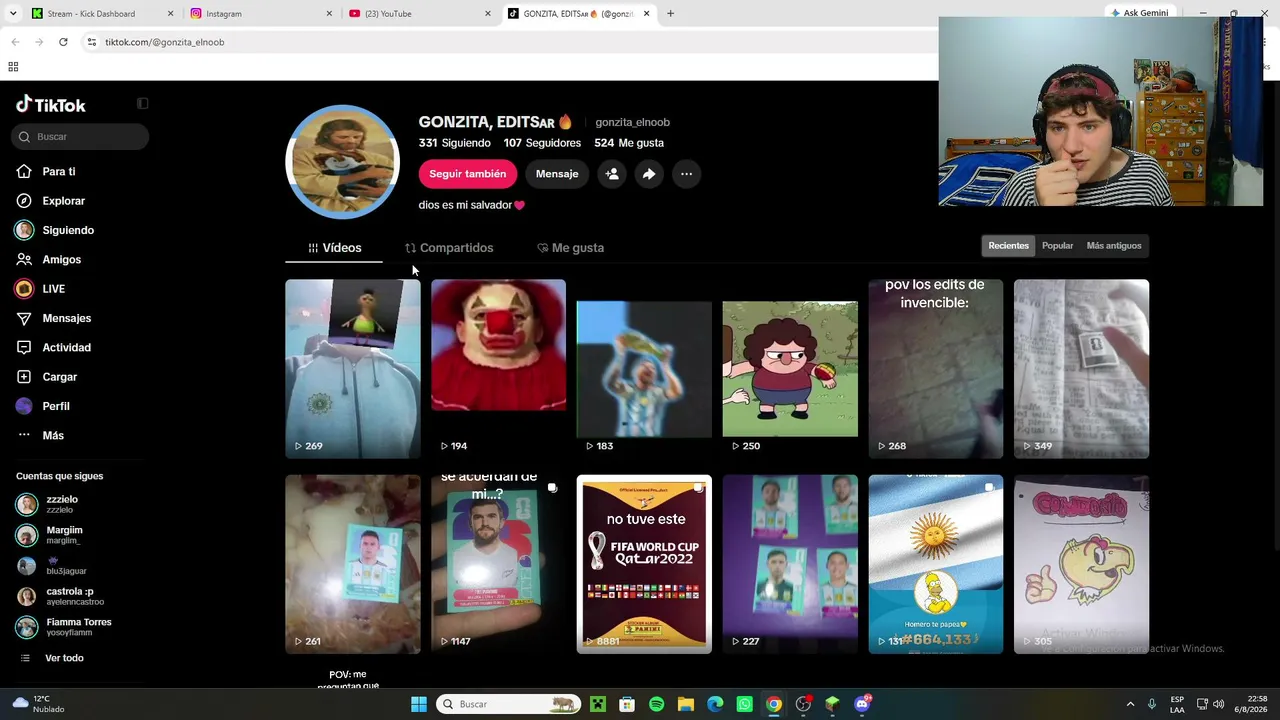Sort videos by Popular
Image resolution: width=1280 pixels, height=720 pixels.
tap(1057, 246)
